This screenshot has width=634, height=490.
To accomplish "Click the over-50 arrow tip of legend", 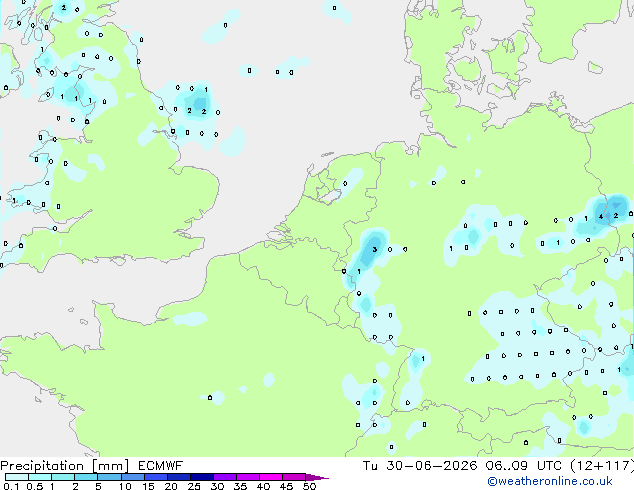I will (x=317, y=477).
